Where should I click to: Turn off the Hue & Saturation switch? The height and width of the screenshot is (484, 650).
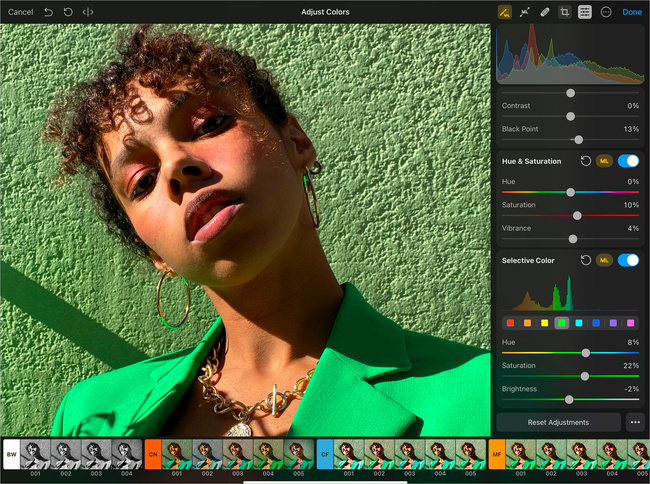628,160
